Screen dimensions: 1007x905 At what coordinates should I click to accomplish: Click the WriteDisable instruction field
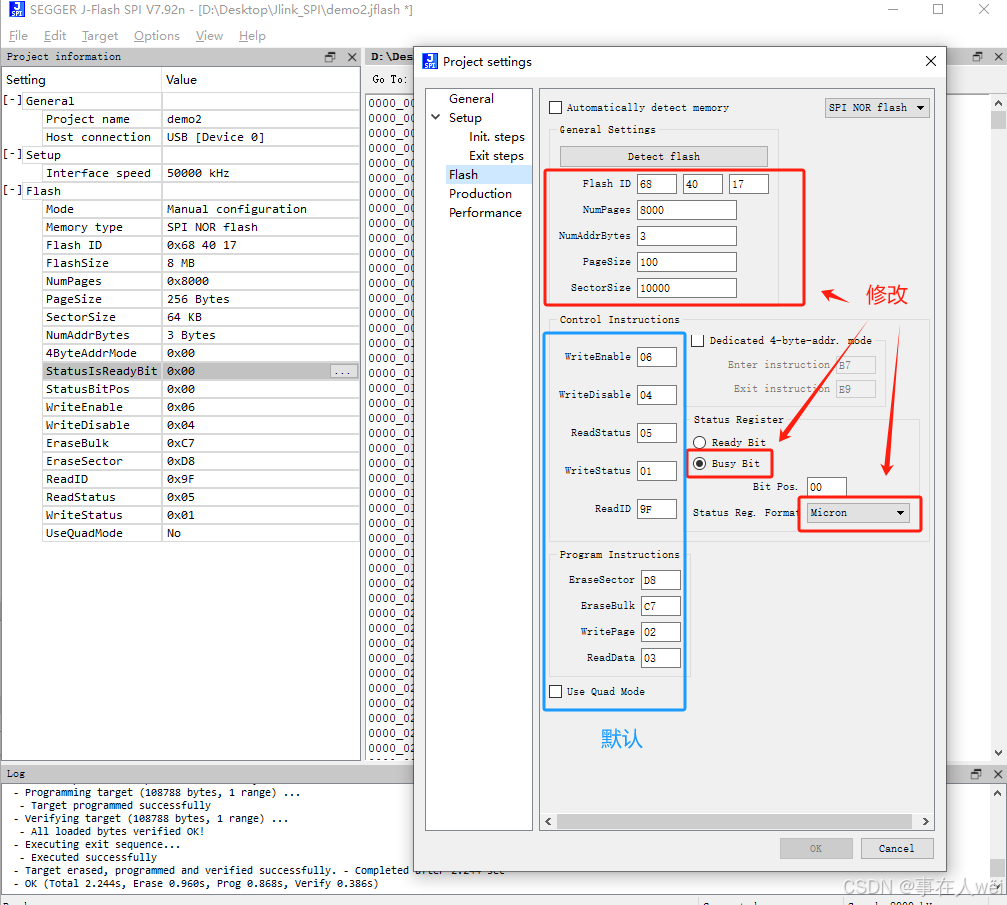tap(656, 394)
